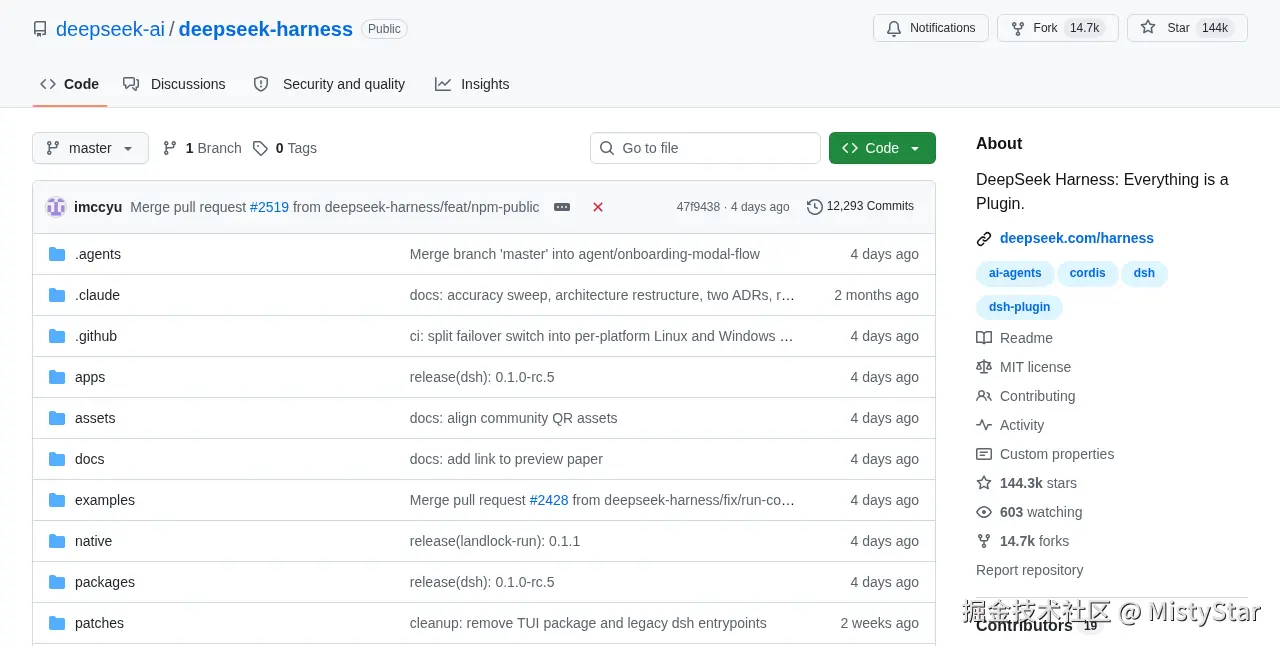Viewport: 1280px width, 646px height.
Task: Open the patches folder
Action: click(99, 623)
